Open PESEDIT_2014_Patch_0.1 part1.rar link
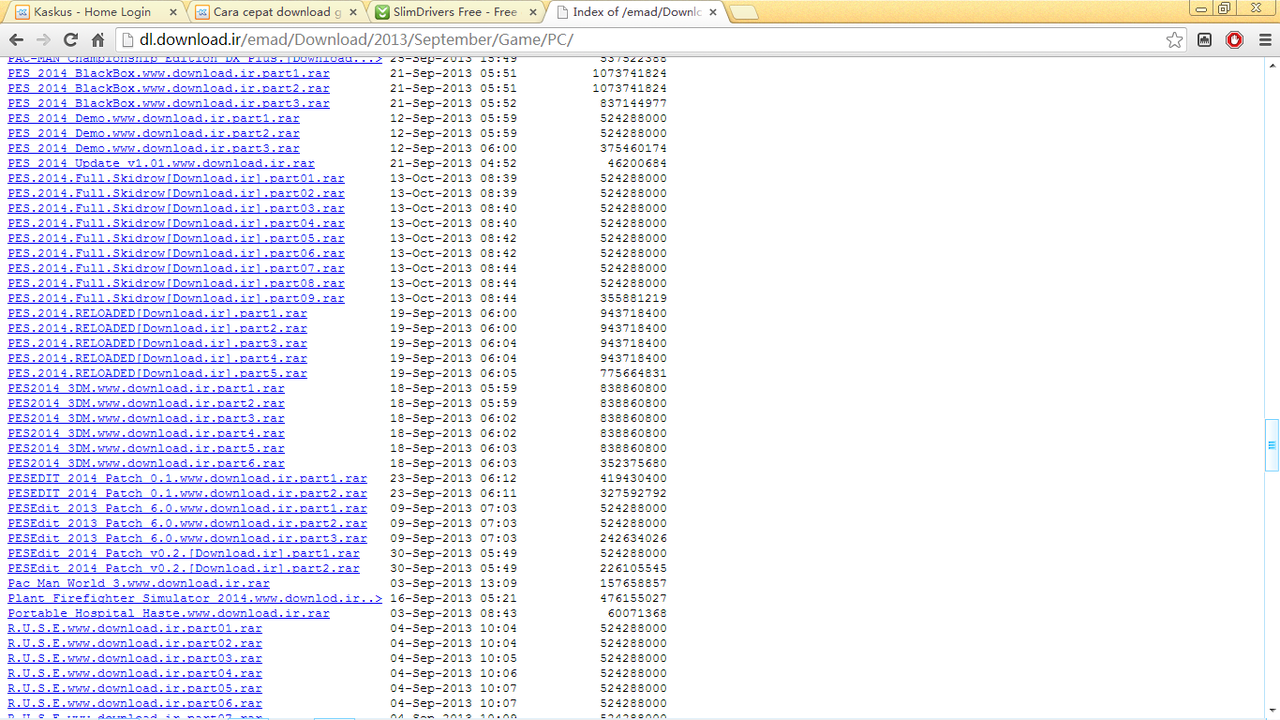This screenshot has height=720, width=1280. coord(188,478)
